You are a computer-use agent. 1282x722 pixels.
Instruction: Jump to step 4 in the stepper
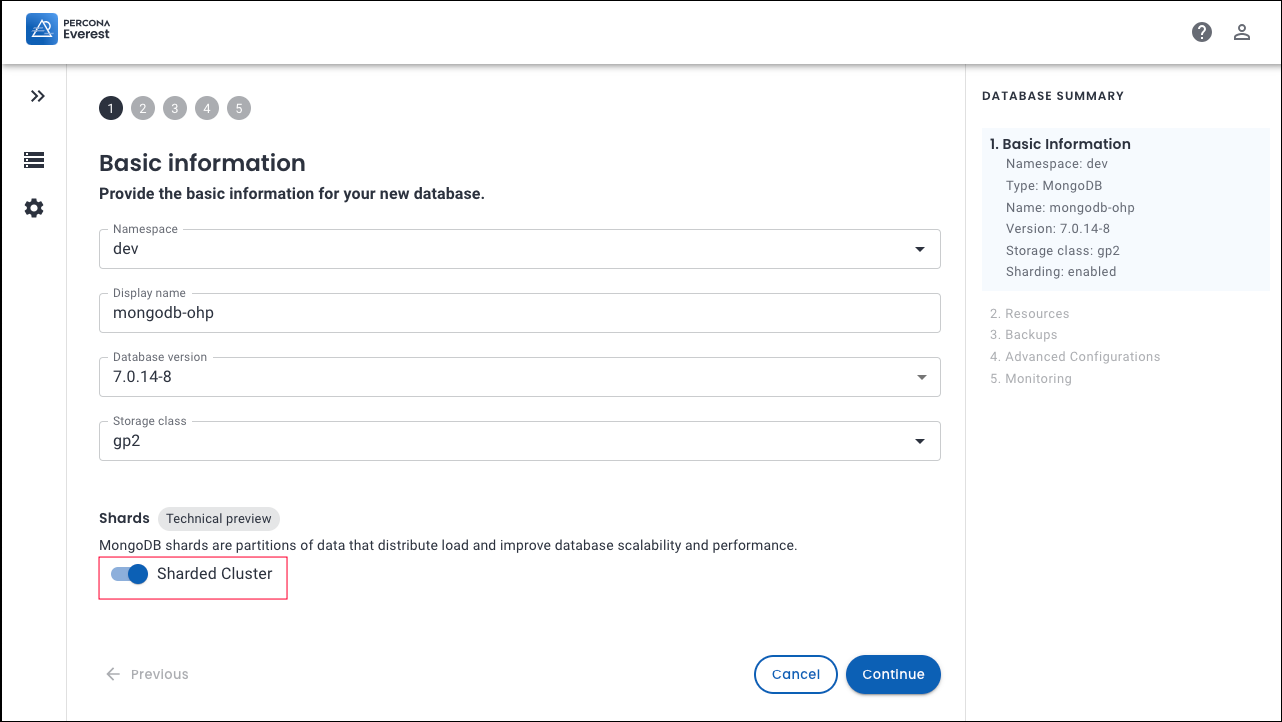coord(207,108)
